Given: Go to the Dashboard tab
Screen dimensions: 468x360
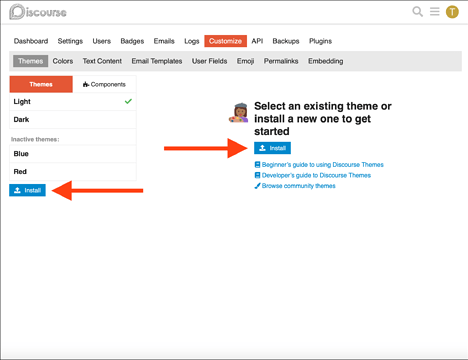Looking at the screenshot, I should click(31, 41).
